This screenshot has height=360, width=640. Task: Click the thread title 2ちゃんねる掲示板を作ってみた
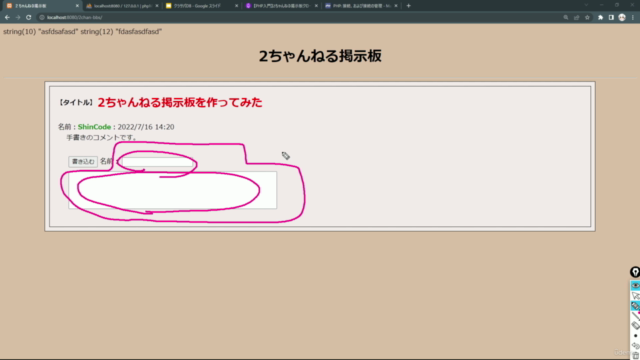180,102
